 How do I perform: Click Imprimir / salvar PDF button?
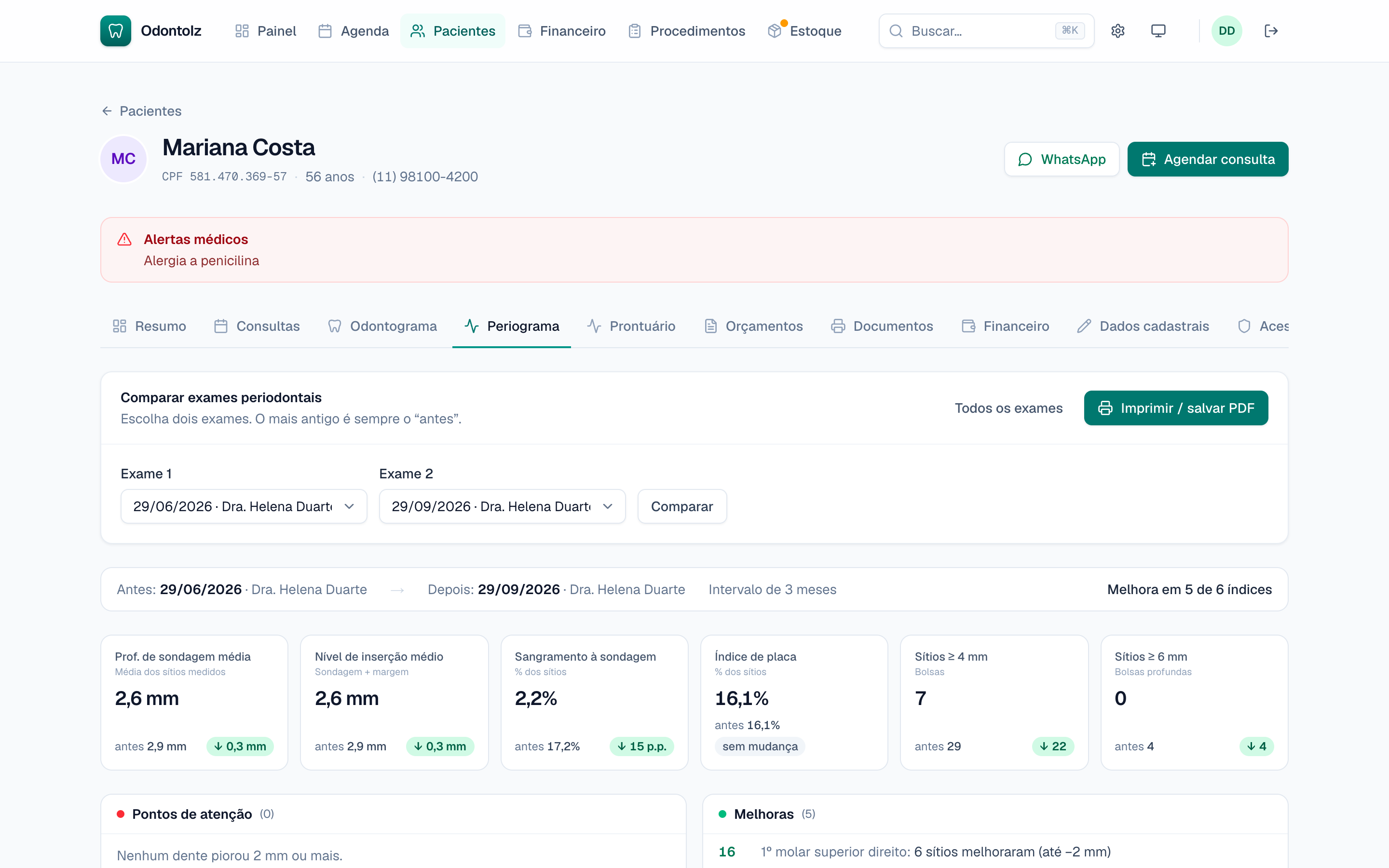coord(1175,408)
